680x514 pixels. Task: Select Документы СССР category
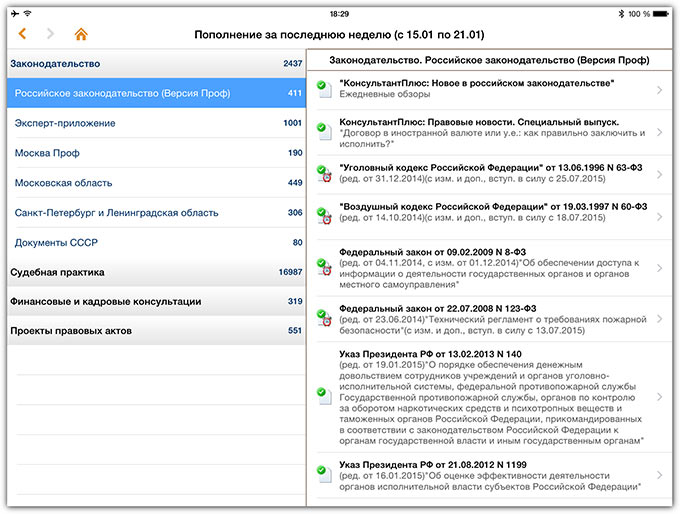point(157,242)
